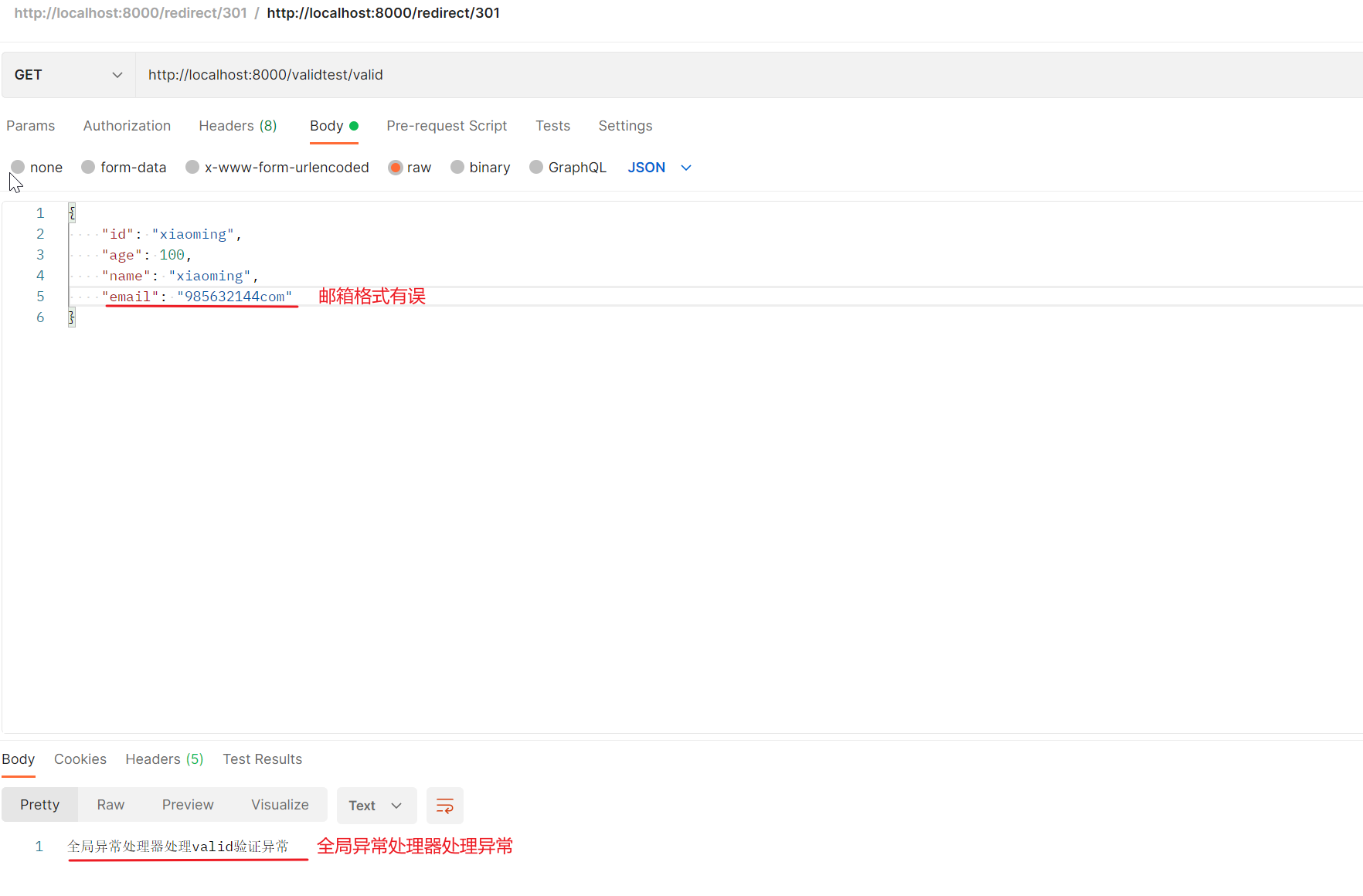The height and width of the screenshot is (896, 1363).
Task: Switch to Preview response view
Action: coord(188,805)
